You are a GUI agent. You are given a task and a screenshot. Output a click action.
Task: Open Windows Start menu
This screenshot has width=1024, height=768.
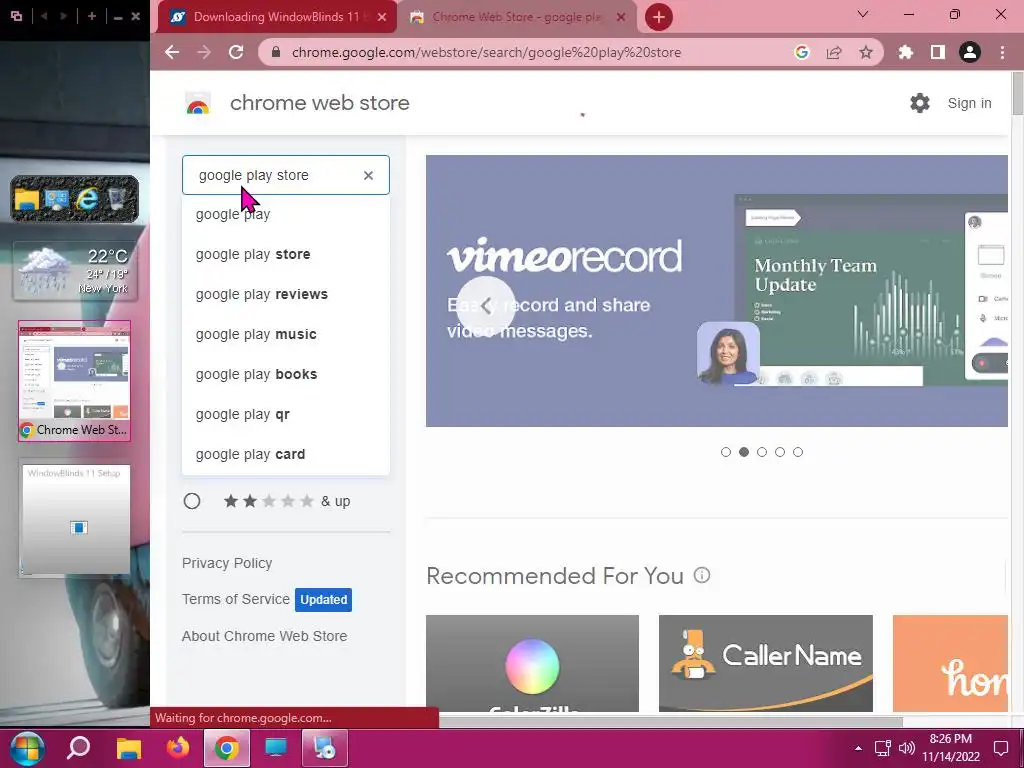click(27, 748)
